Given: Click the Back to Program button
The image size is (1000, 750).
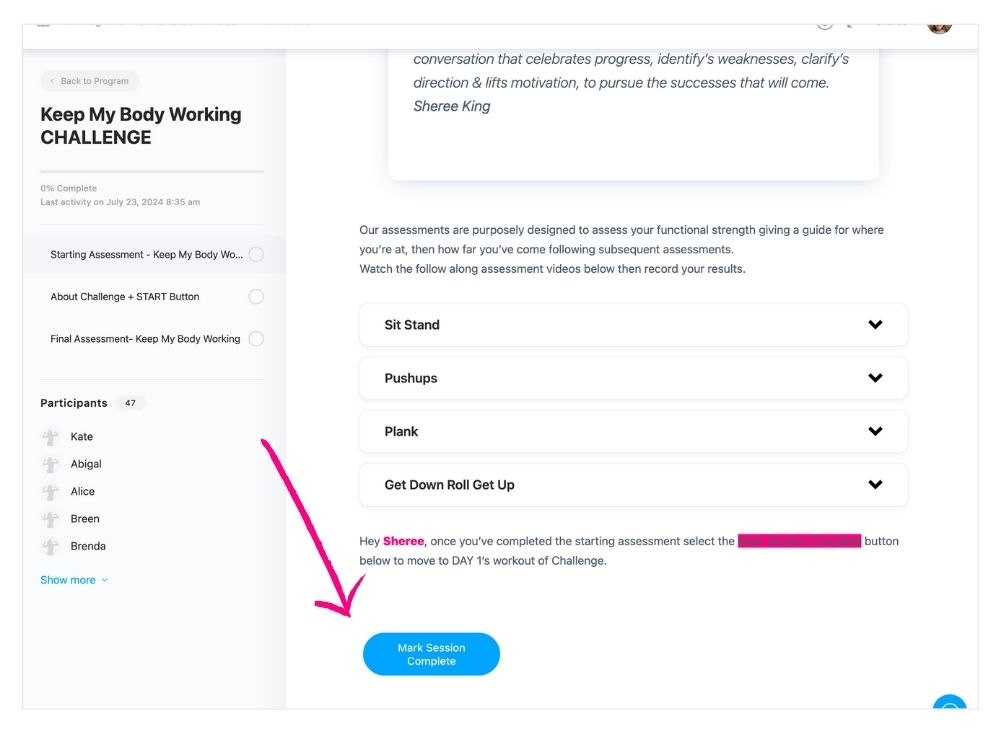Looking at the screenshot, I should point(90,81).
